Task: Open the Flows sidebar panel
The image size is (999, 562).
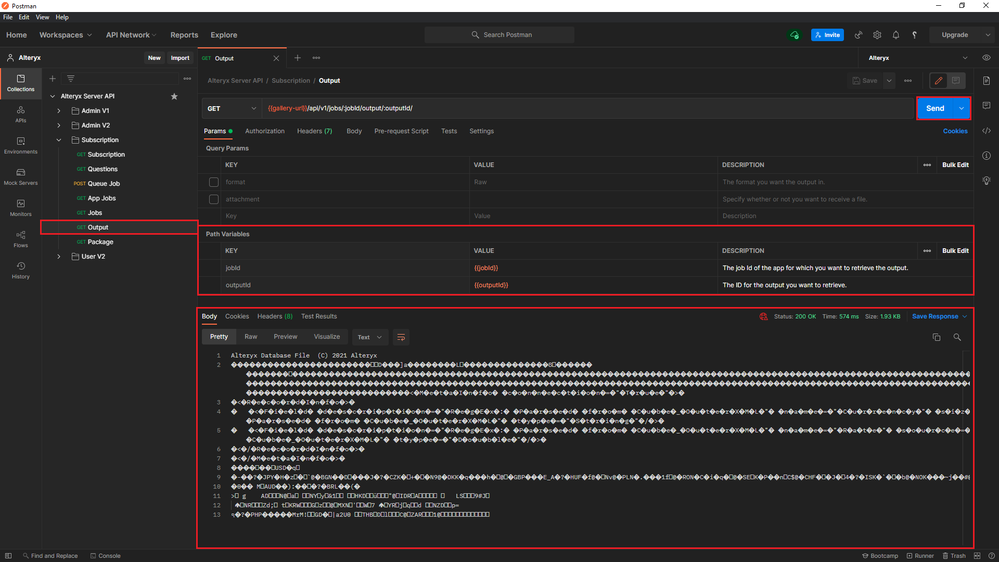Action: pyautogui.click(x=20, y=239)
